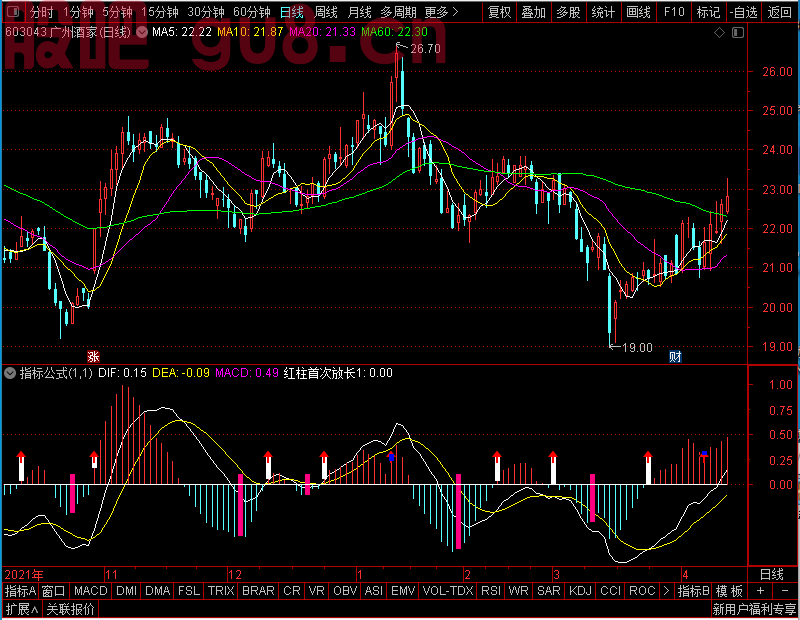The width and height of the screenshot is (800, 620).
Task: Open the F10 company info
Action: pos(674,12)
